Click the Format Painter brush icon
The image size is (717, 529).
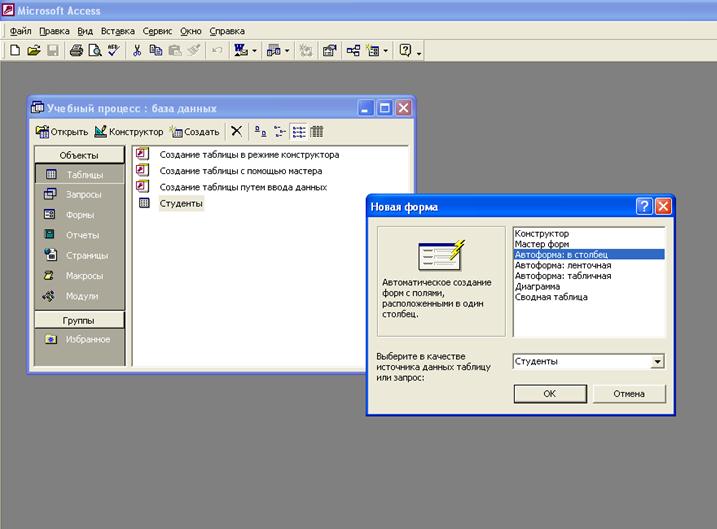(x=194, y=50)
